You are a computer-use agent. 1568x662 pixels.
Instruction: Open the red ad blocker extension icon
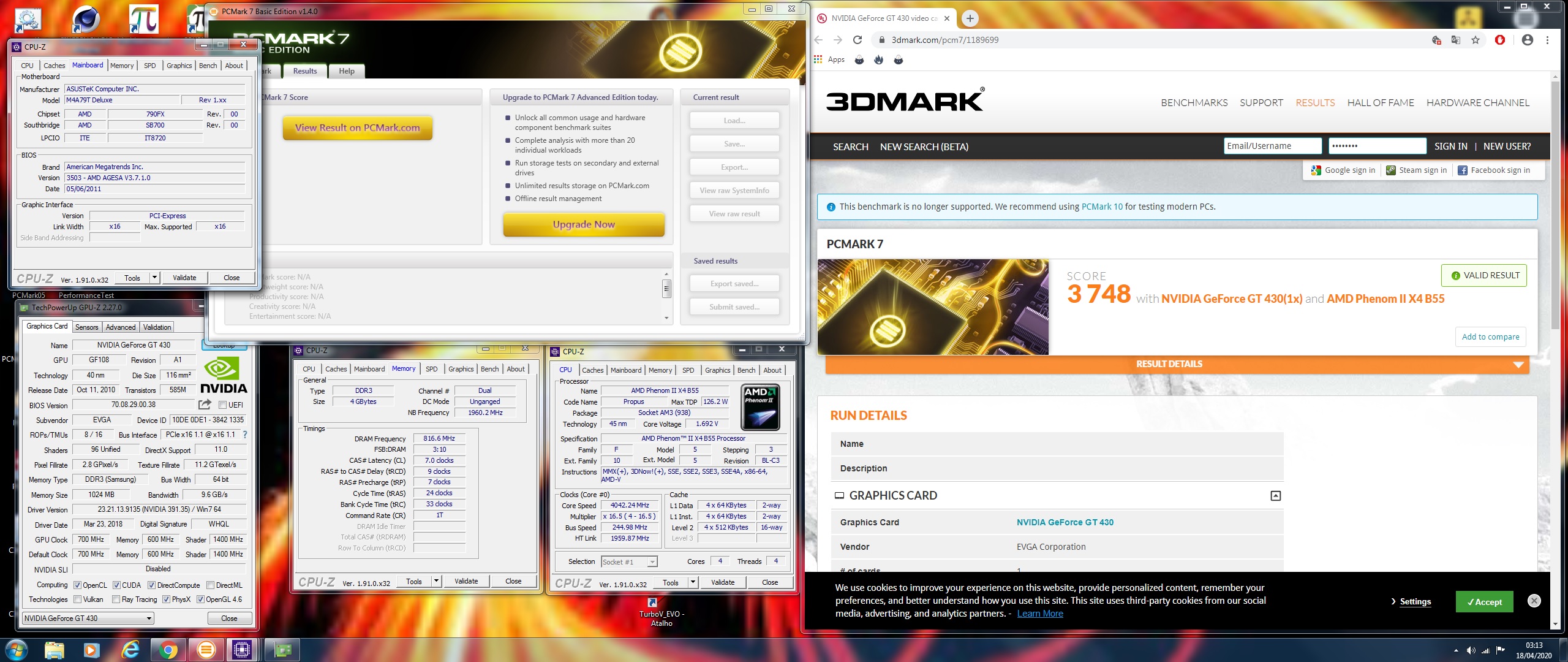tap(1500, 40)
